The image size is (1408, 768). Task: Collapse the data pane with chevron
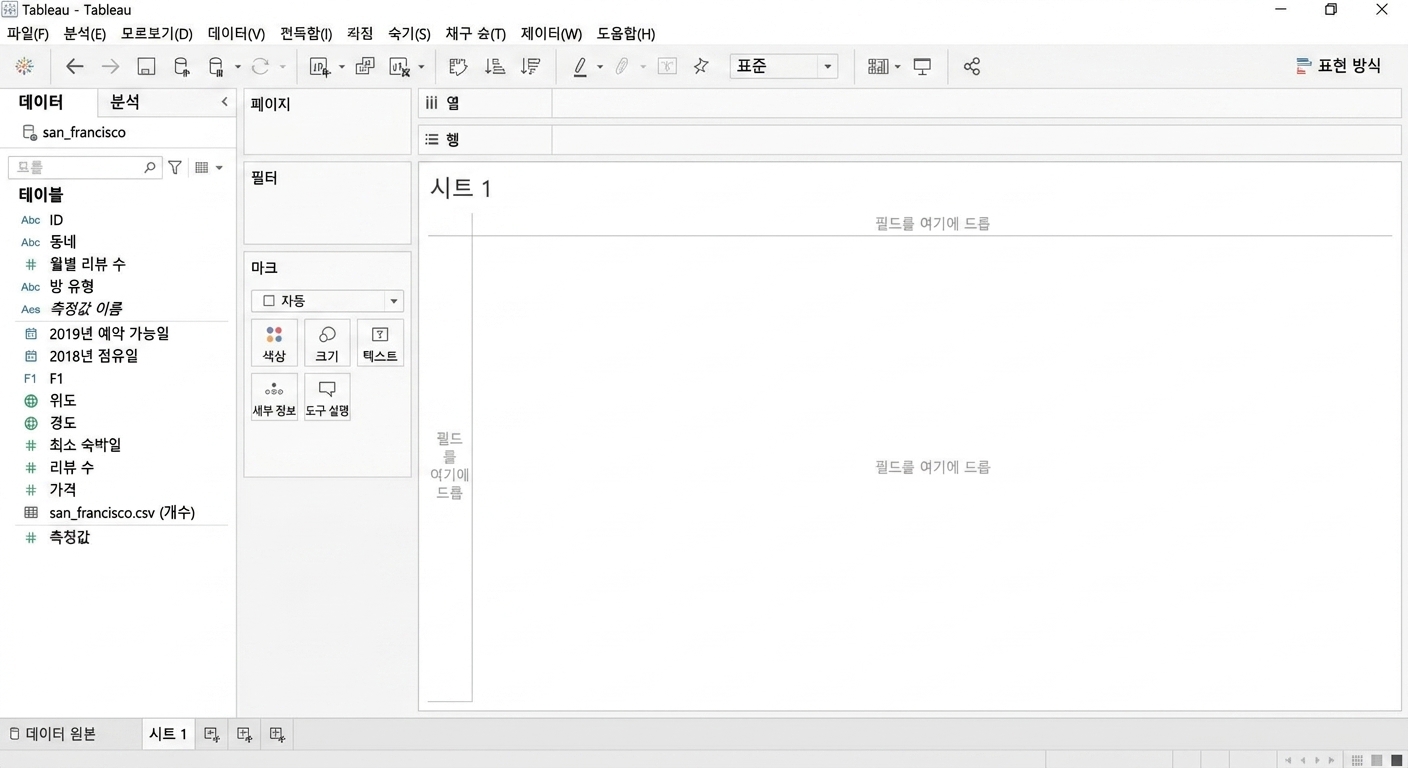224,102
